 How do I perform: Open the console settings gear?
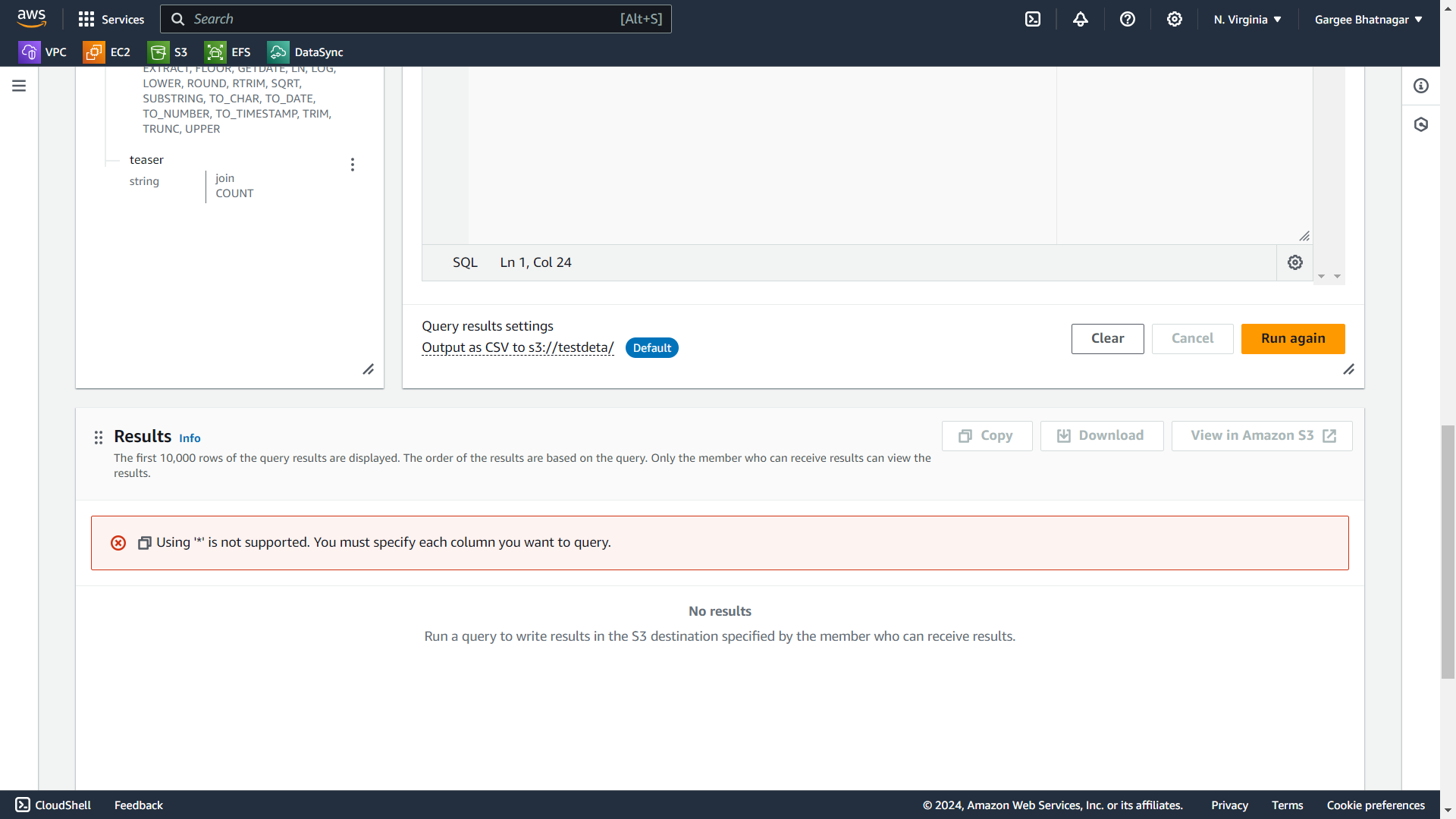(x=1175, y=20)
